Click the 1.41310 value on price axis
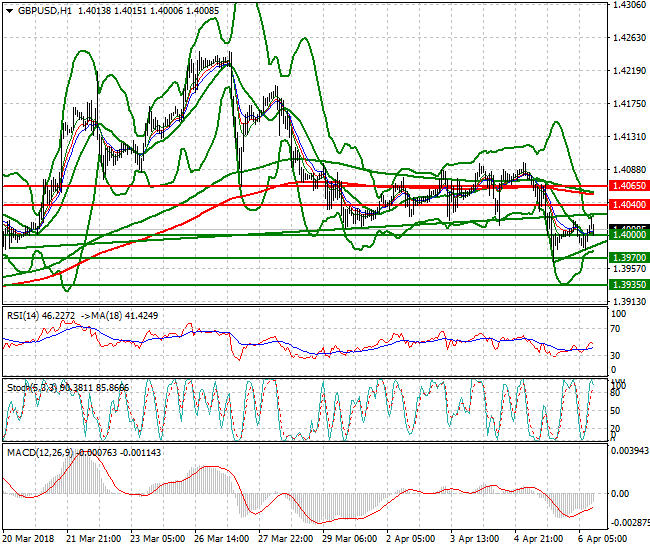The image size is (650, 550). click(x=627, y=137)
